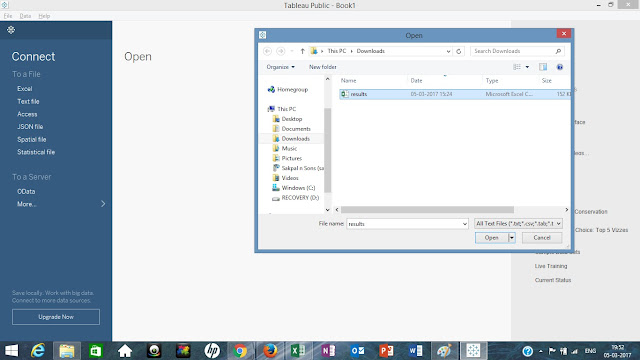Viewport: 640px width, 360px height.
Task: Expand the Open button split arrow
Action: point(511,238)
